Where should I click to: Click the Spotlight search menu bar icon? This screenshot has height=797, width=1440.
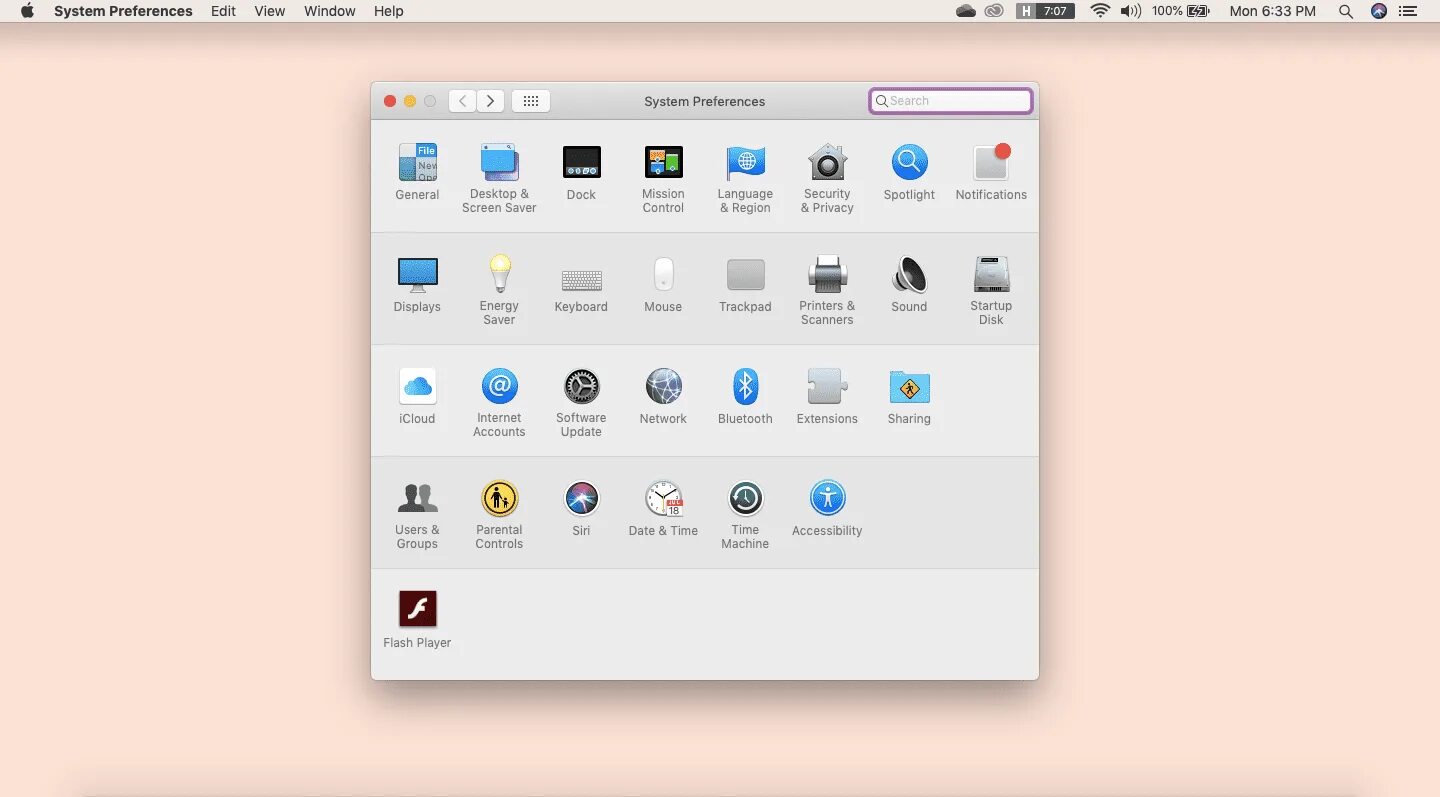pyautogui.click(x=1346, y=11)
